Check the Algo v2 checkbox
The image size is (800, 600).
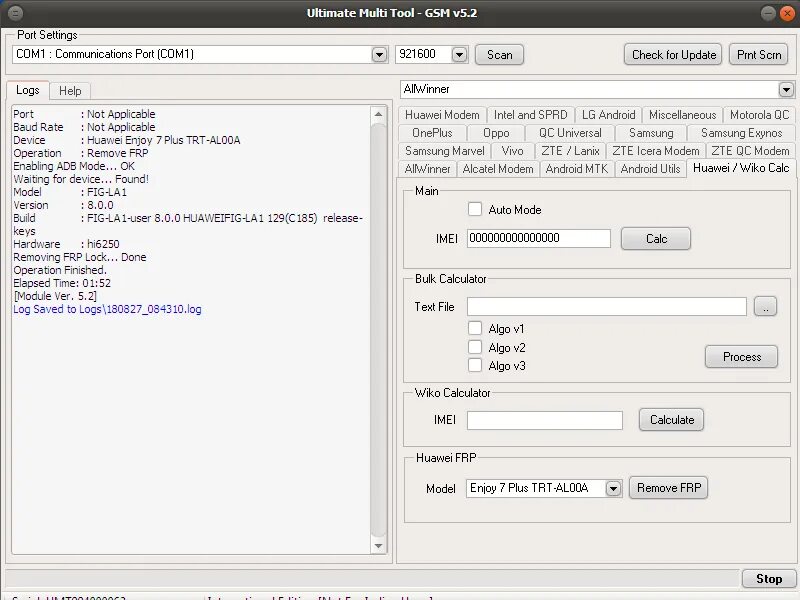(475, 347)
